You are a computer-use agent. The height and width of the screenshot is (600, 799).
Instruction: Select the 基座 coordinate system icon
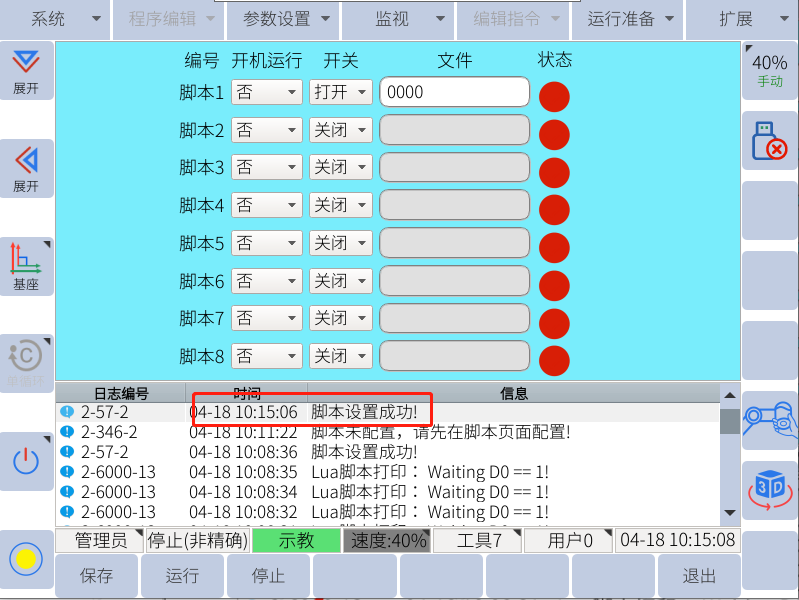click(x=26, y=265)
